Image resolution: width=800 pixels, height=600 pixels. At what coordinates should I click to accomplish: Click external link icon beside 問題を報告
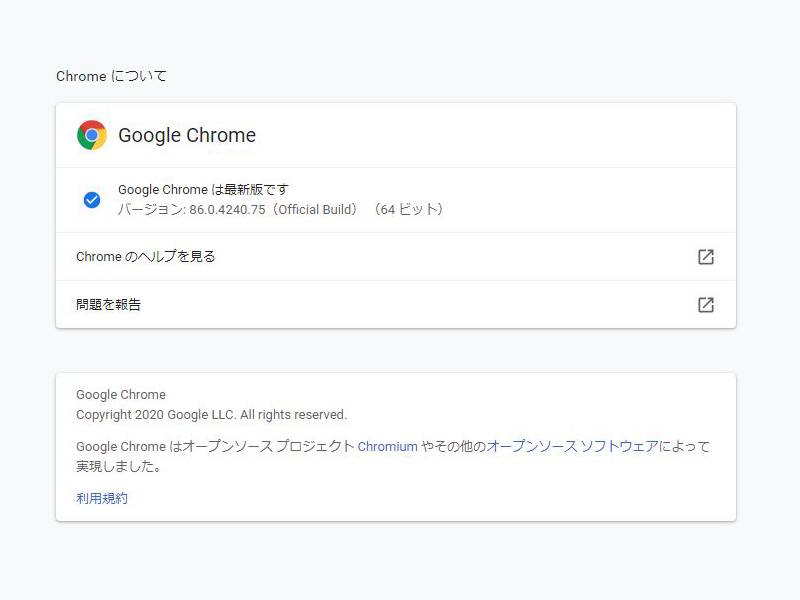706,305
